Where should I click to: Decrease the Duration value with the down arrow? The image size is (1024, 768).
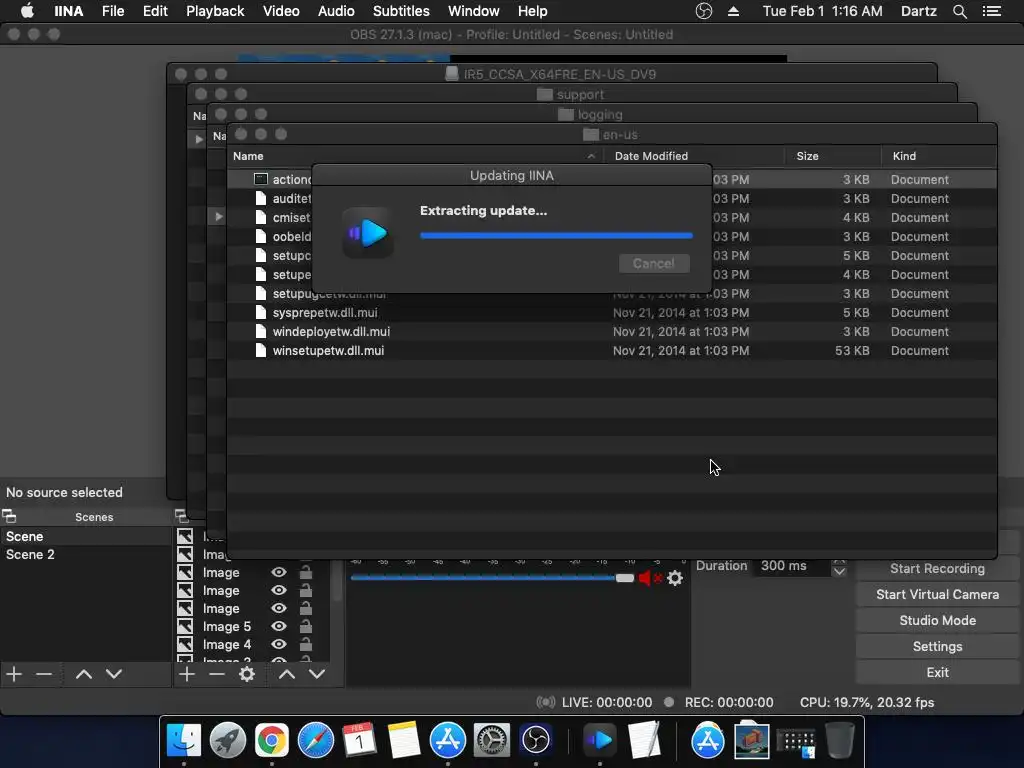pyautogui.click(x=839, y=571)
